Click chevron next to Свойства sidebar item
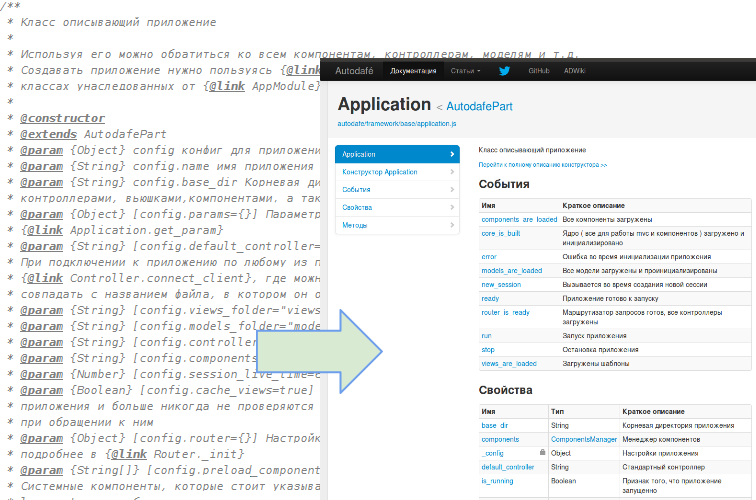This screenshot has height=500, width=756. pos(452,207)
